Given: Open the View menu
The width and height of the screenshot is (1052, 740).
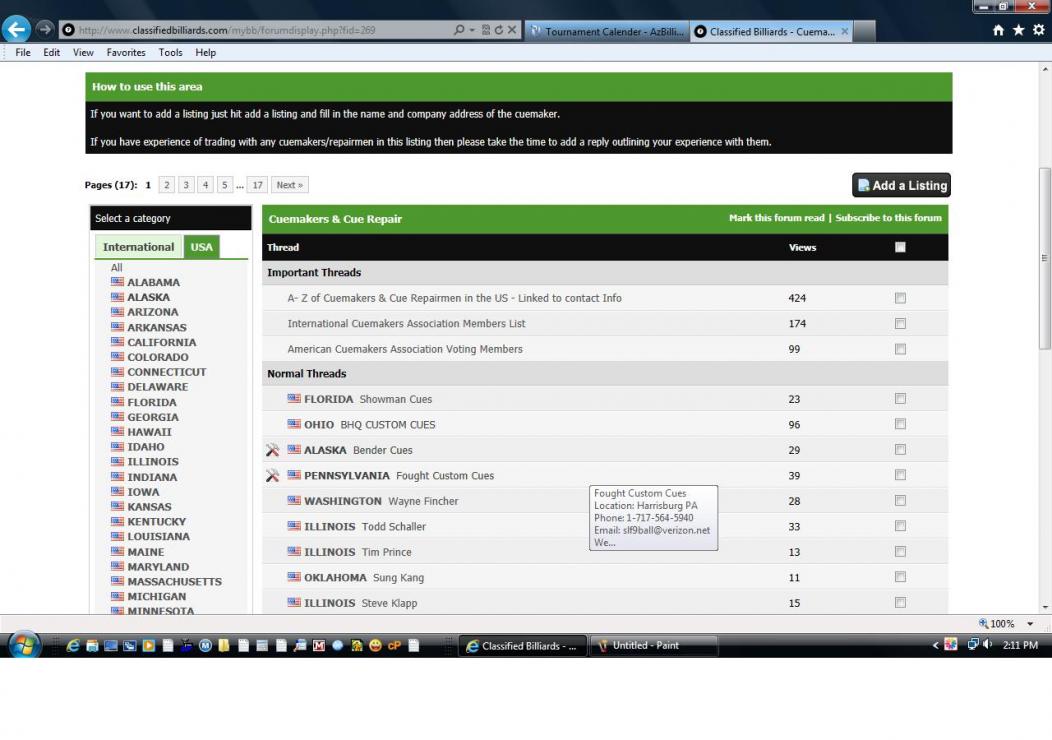Looking at the screenshot, I should tap(83, 52).
